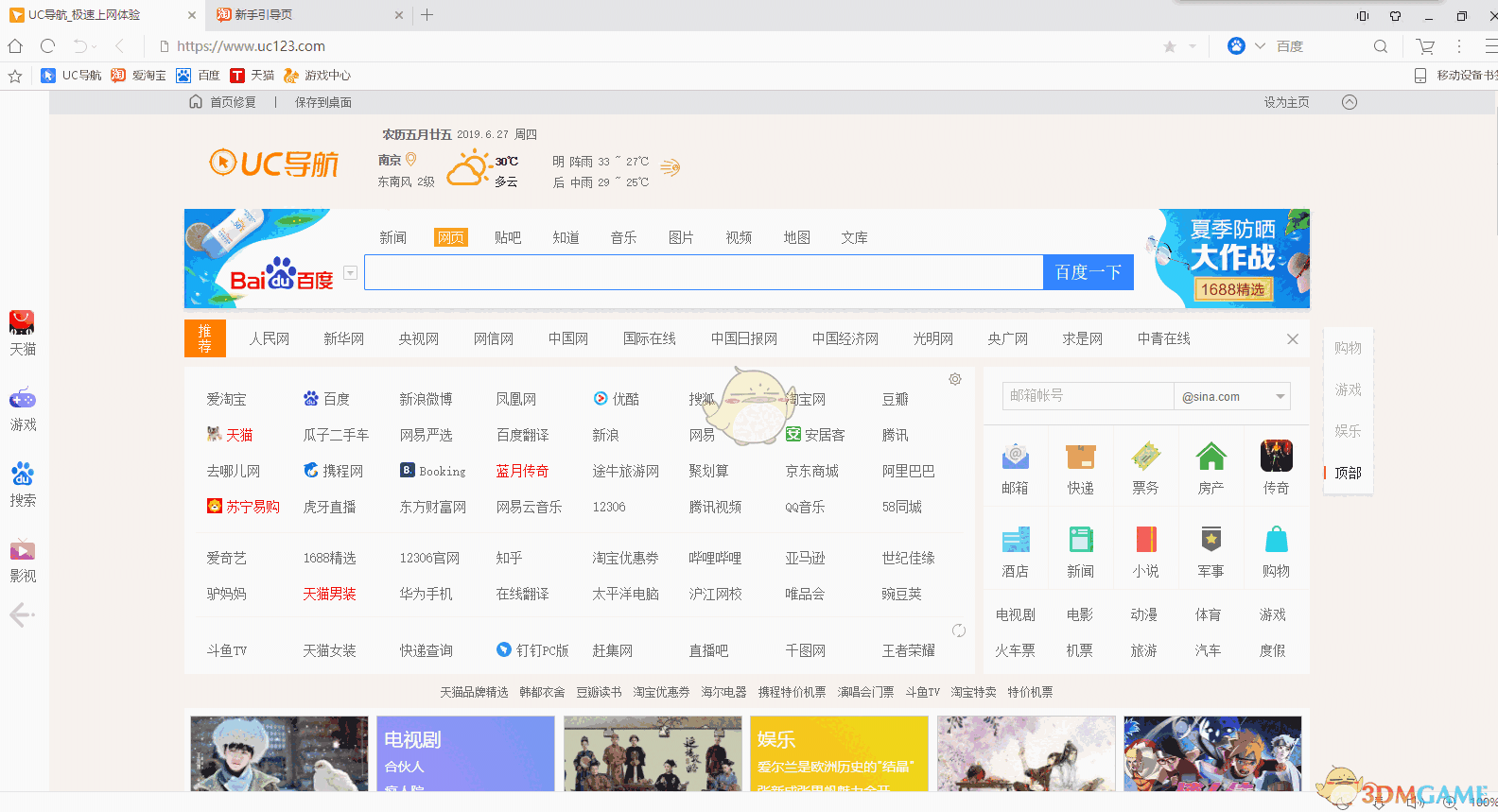Image resolution: width=1498 pixels, height=812 pixels.
Task: Click the 邮箱 mail icon in right panel
Action: tap(1016, 457)
